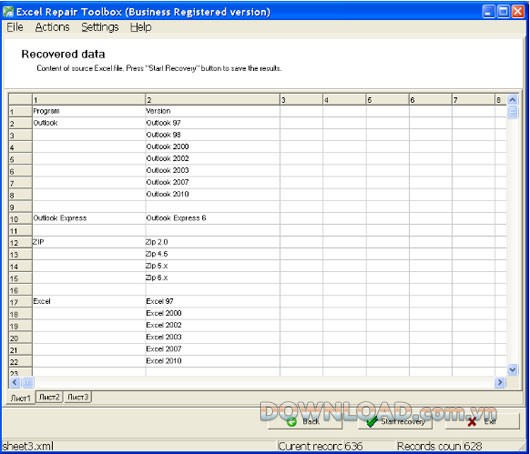The width and height of the screenshot is (530, 454).
Task: Click the 'Outlook Express' cell in column 1
Action: tap(89, 218)
